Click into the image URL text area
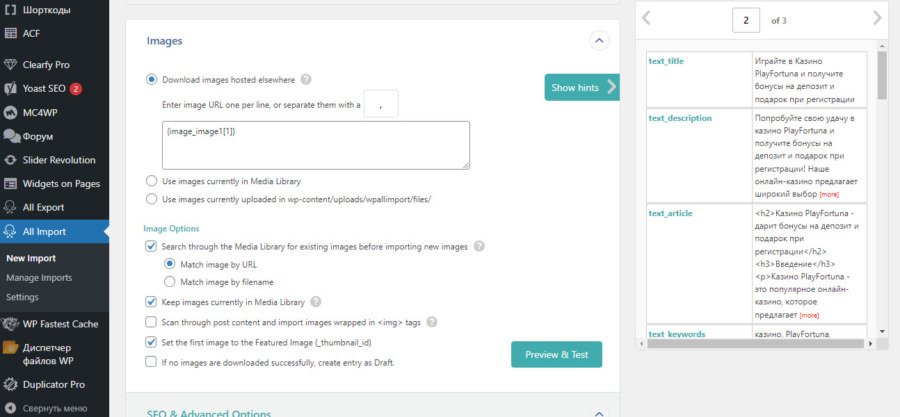The width and height of the screenshot is (900, 417). 316,145
